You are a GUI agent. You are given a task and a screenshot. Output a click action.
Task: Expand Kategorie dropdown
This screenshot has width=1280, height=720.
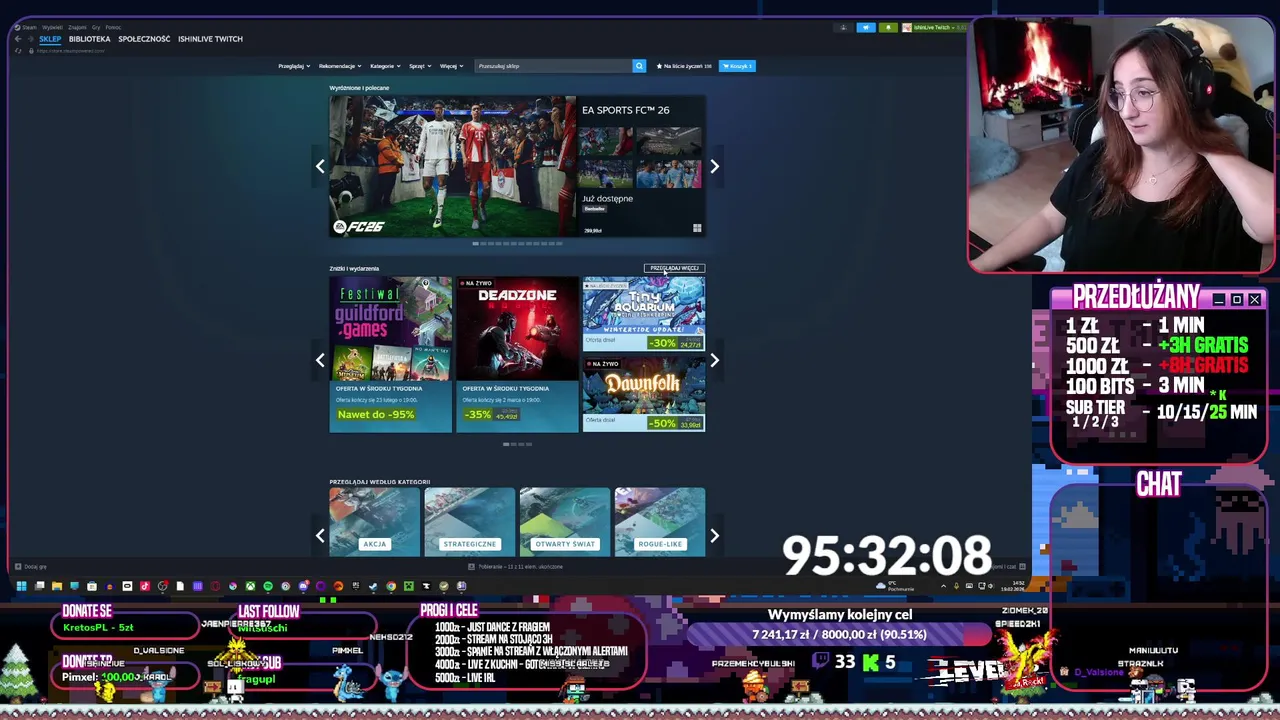coord(385,66)
